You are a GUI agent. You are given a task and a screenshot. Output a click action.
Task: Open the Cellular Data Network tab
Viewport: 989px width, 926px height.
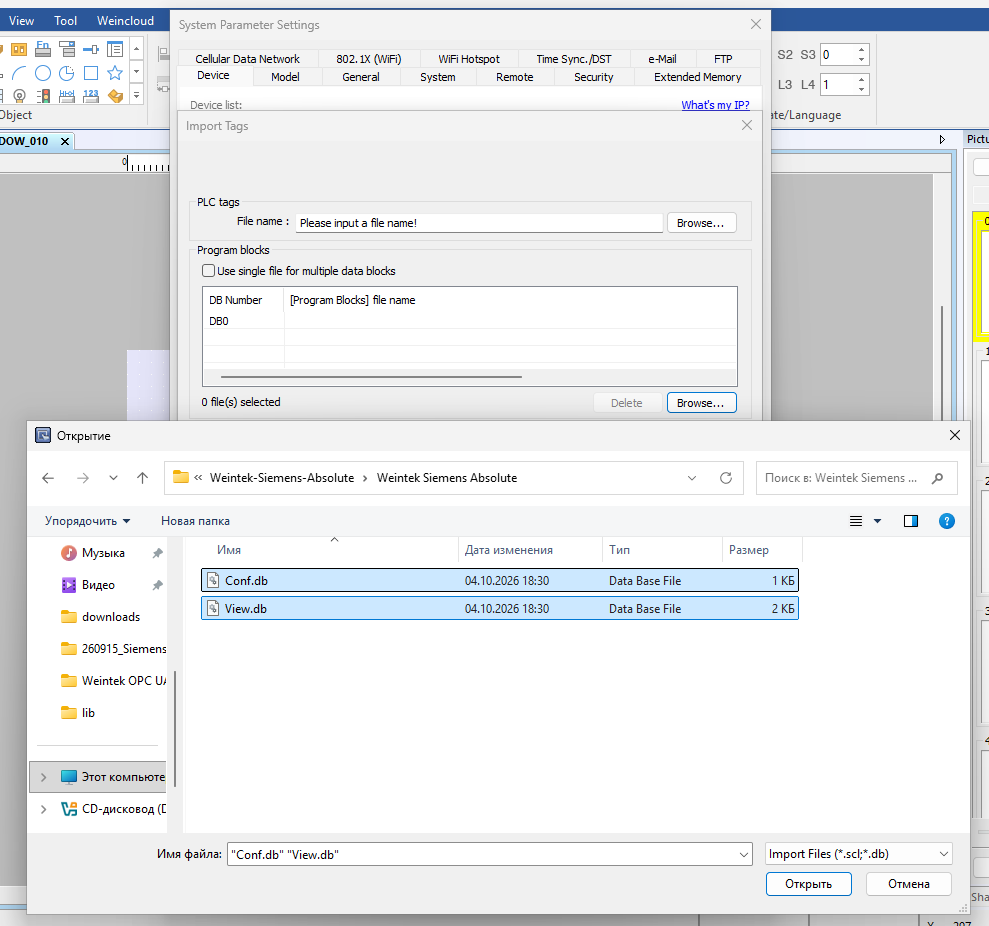[247, 59]
